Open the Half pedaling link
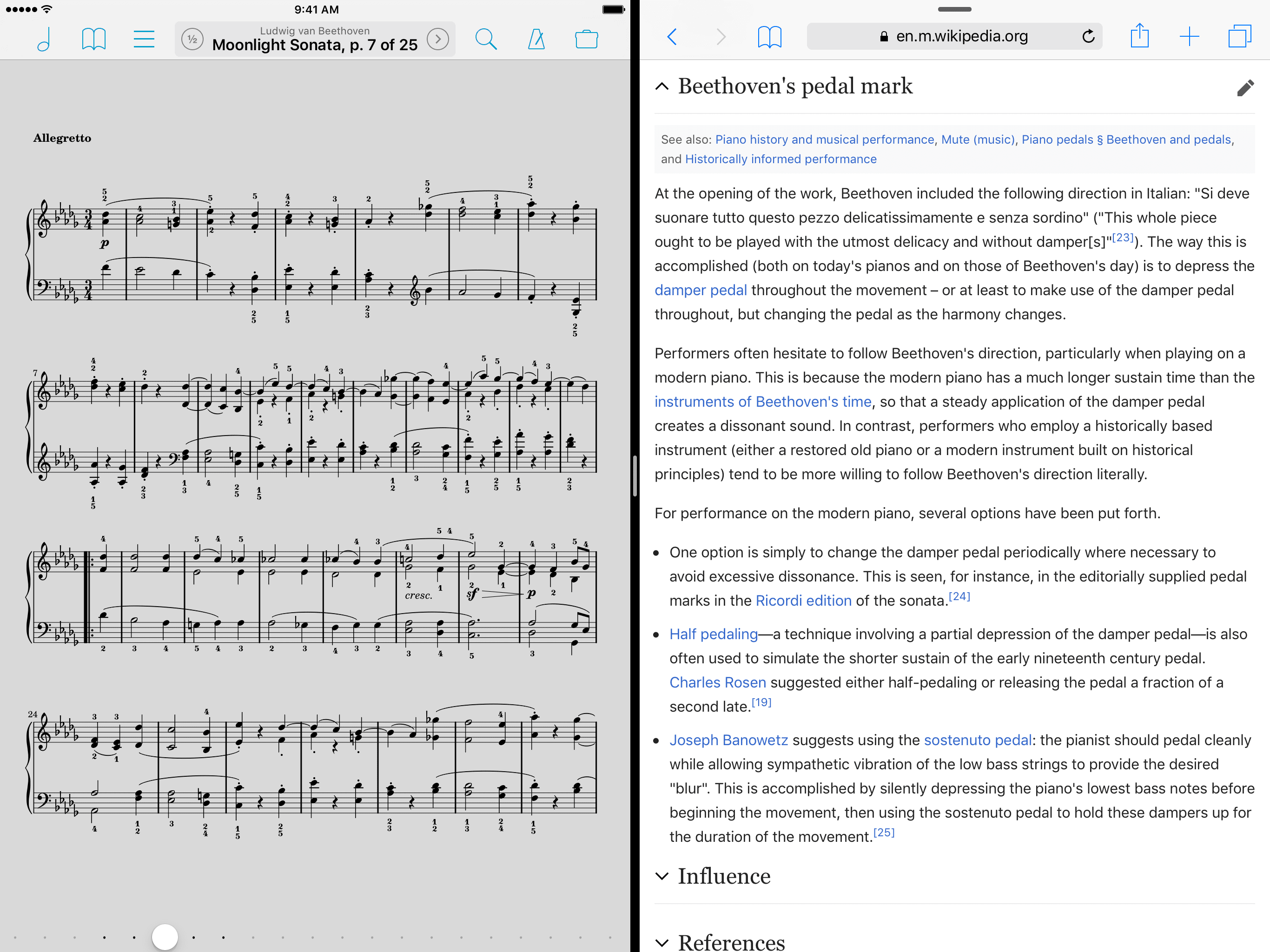 point(714,634)
